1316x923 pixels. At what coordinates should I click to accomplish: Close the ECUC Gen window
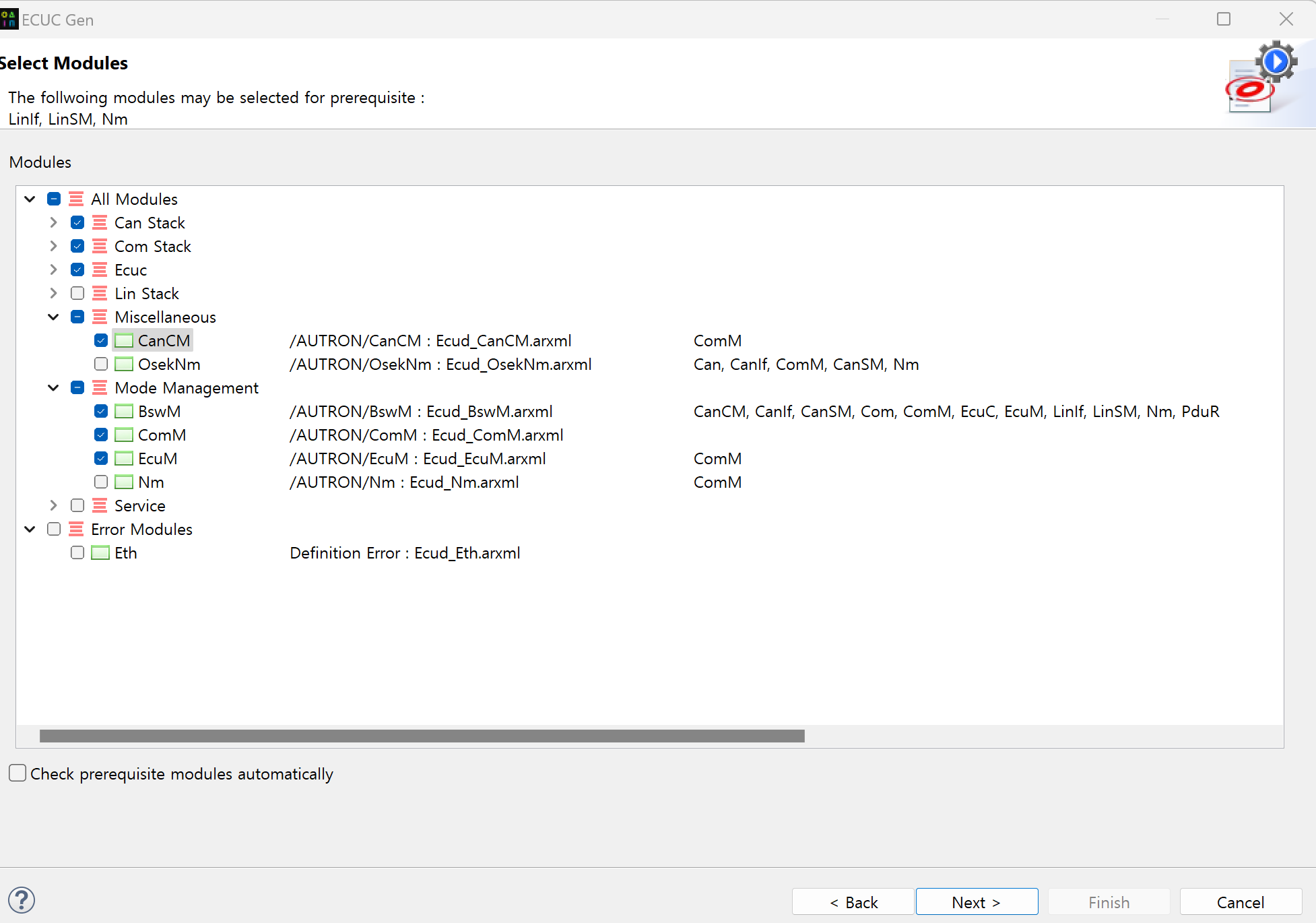click(1286, 19)
